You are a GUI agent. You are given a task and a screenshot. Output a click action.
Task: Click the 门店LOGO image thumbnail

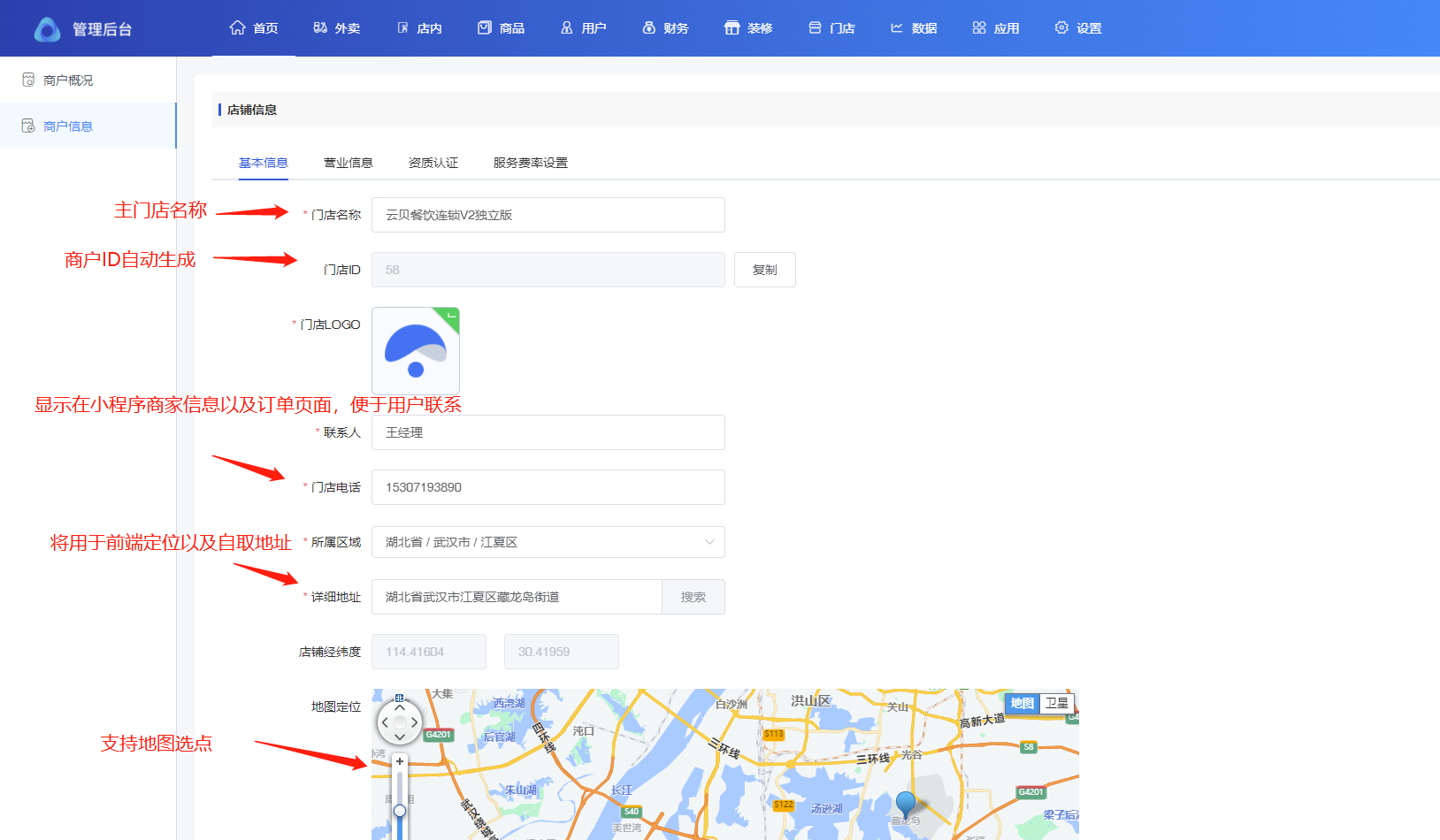click(416, 351)
